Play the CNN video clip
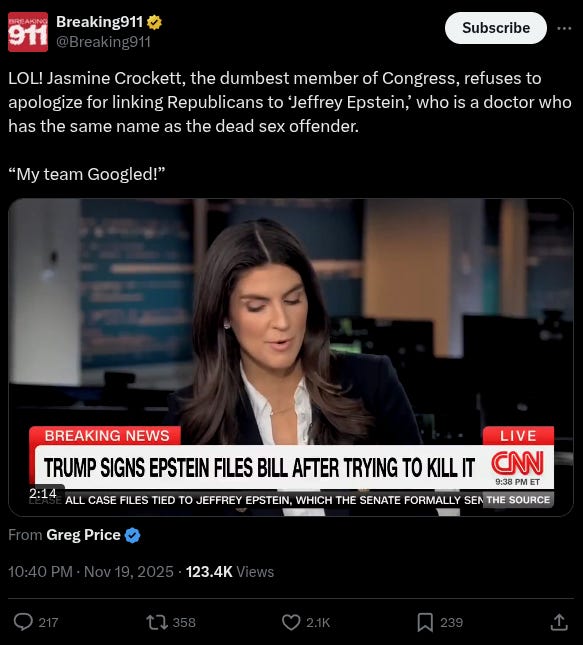Viewport: 583px width, 645px height. coord(291,357)
